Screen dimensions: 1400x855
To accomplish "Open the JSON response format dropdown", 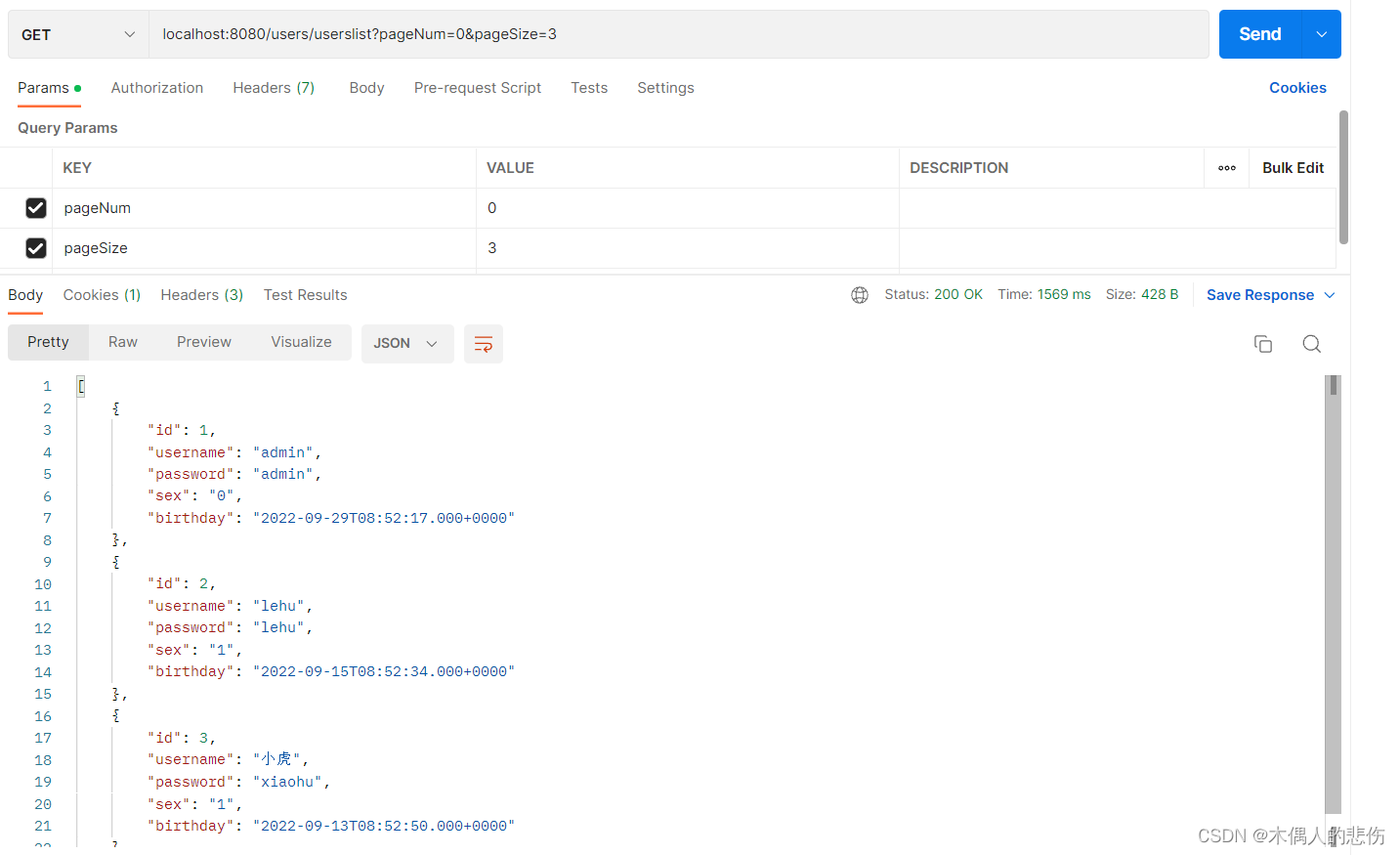I will (407, 343).
